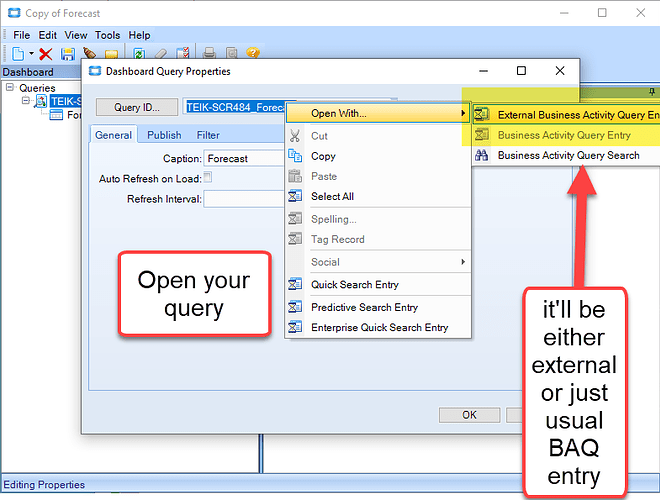
Task: Click the Spelling menu icon
Action: 295,218
